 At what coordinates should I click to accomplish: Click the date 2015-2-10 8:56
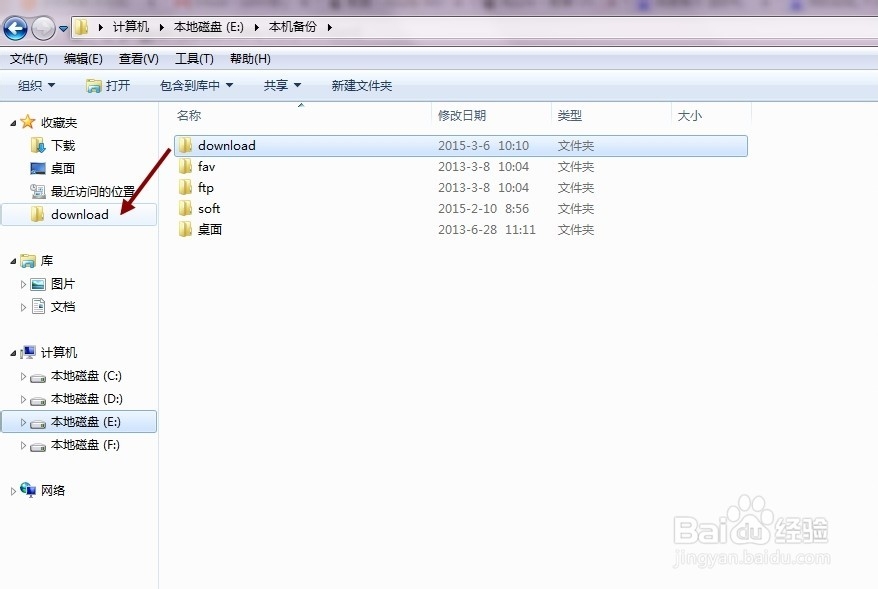pyautogui.click(x=483, y=208)
